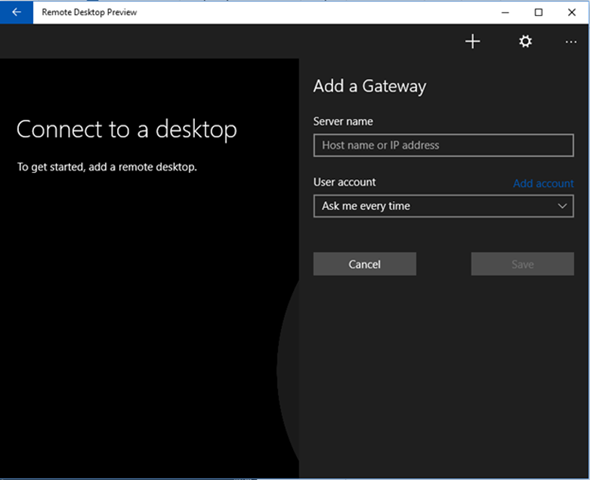The width and height of the screenshot is (590, 480).
Task: Click the To get started instruction text
Action: point(107,167)
